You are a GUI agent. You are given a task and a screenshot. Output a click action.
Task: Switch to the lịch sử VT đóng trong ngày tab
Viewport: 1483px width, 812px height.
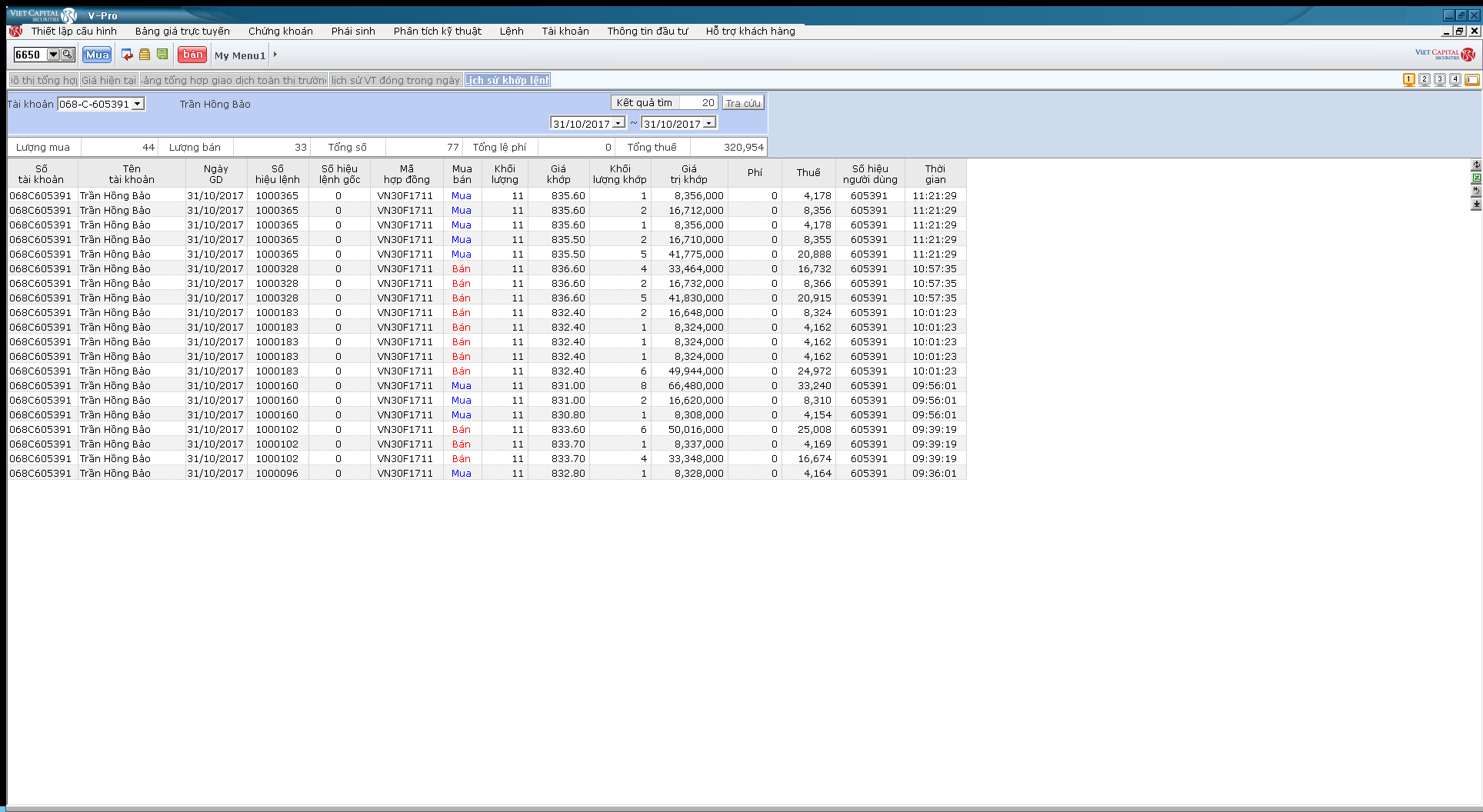coord(396,80)
